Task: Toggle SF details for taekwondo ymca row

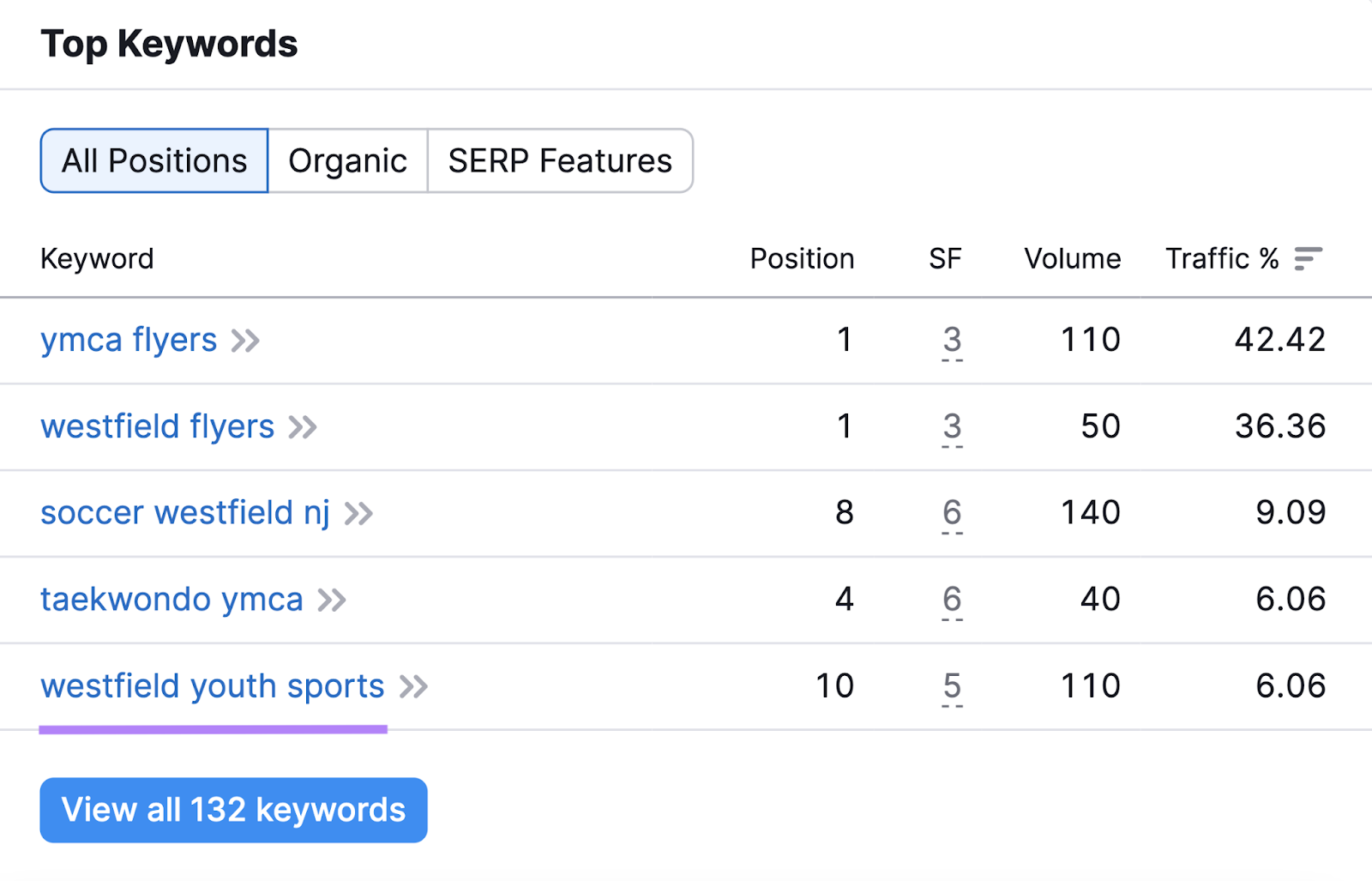Action: (951, 600)
